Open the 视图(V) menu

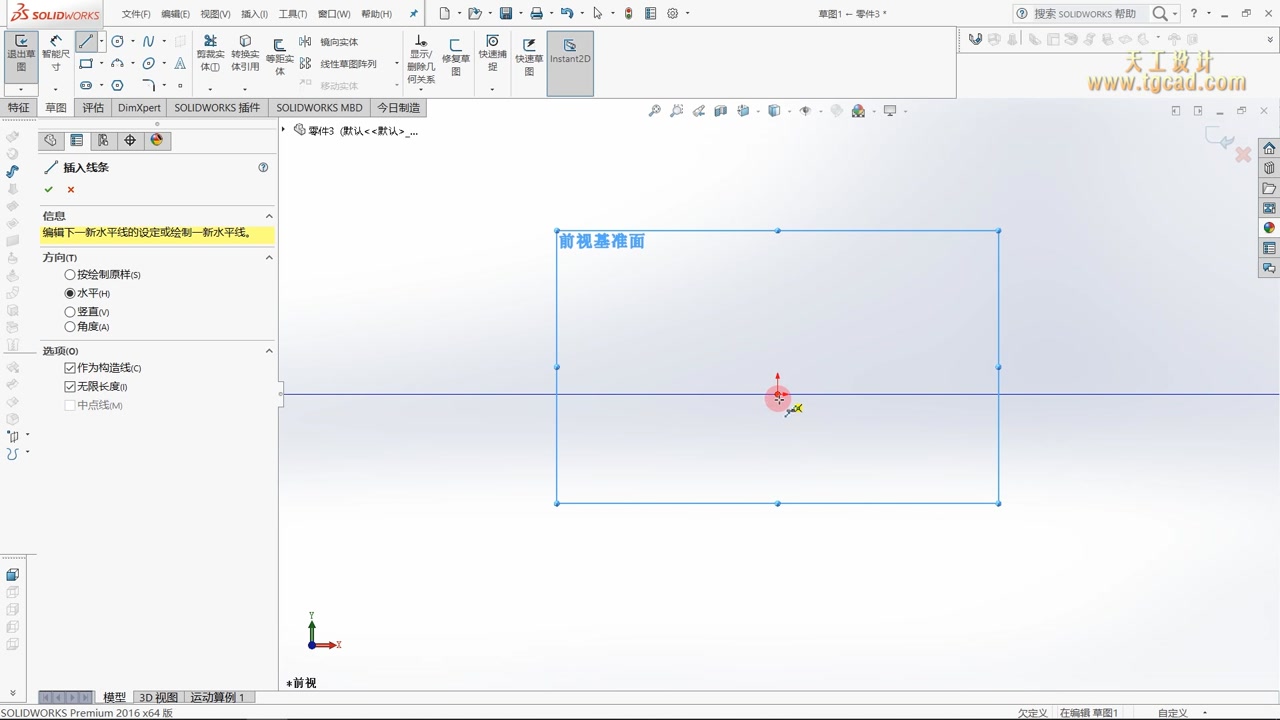(x=215, y=14)
